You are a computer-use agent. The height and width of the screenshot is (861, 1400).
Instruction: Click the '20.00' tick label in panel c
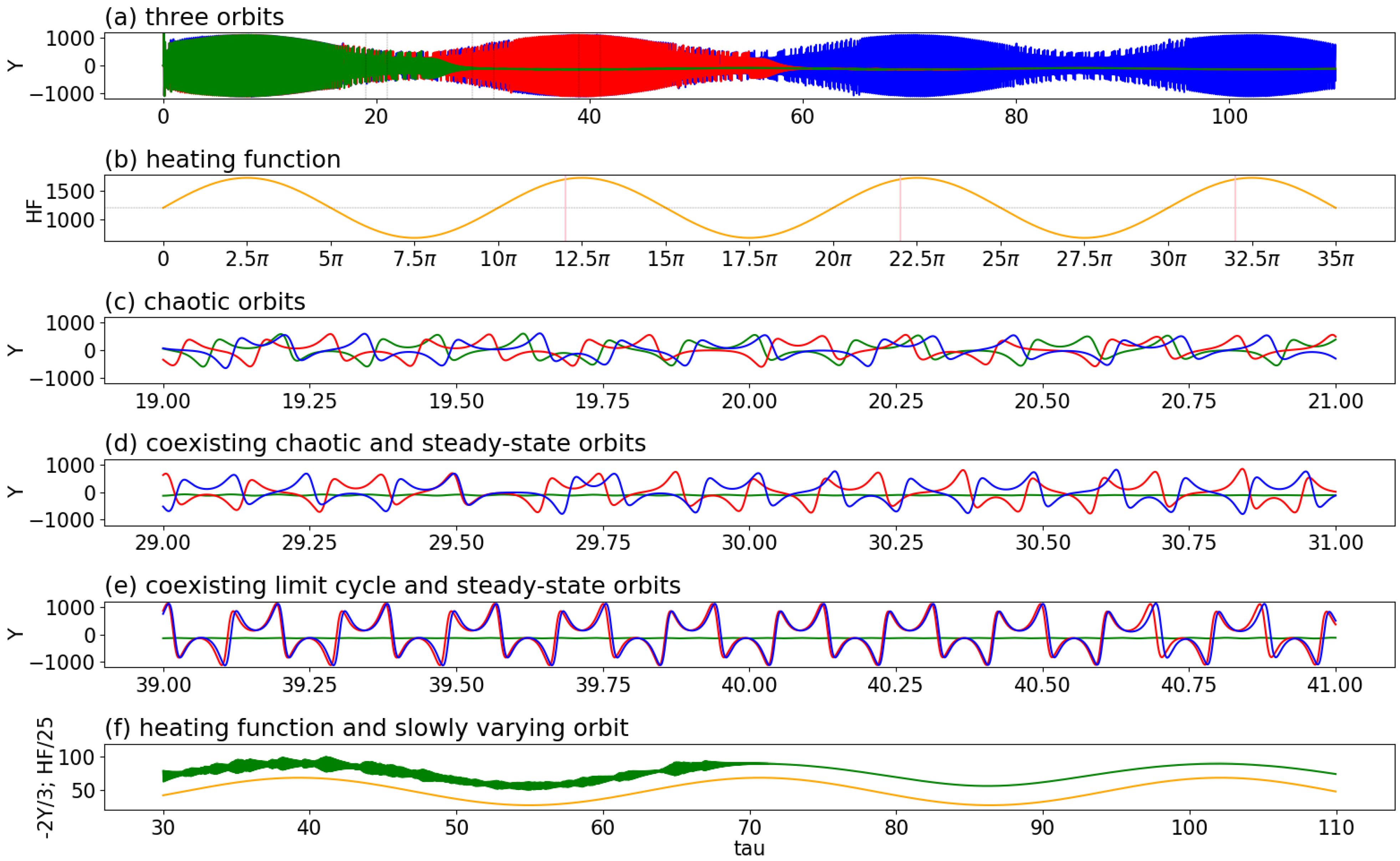(x=749, y=401)
